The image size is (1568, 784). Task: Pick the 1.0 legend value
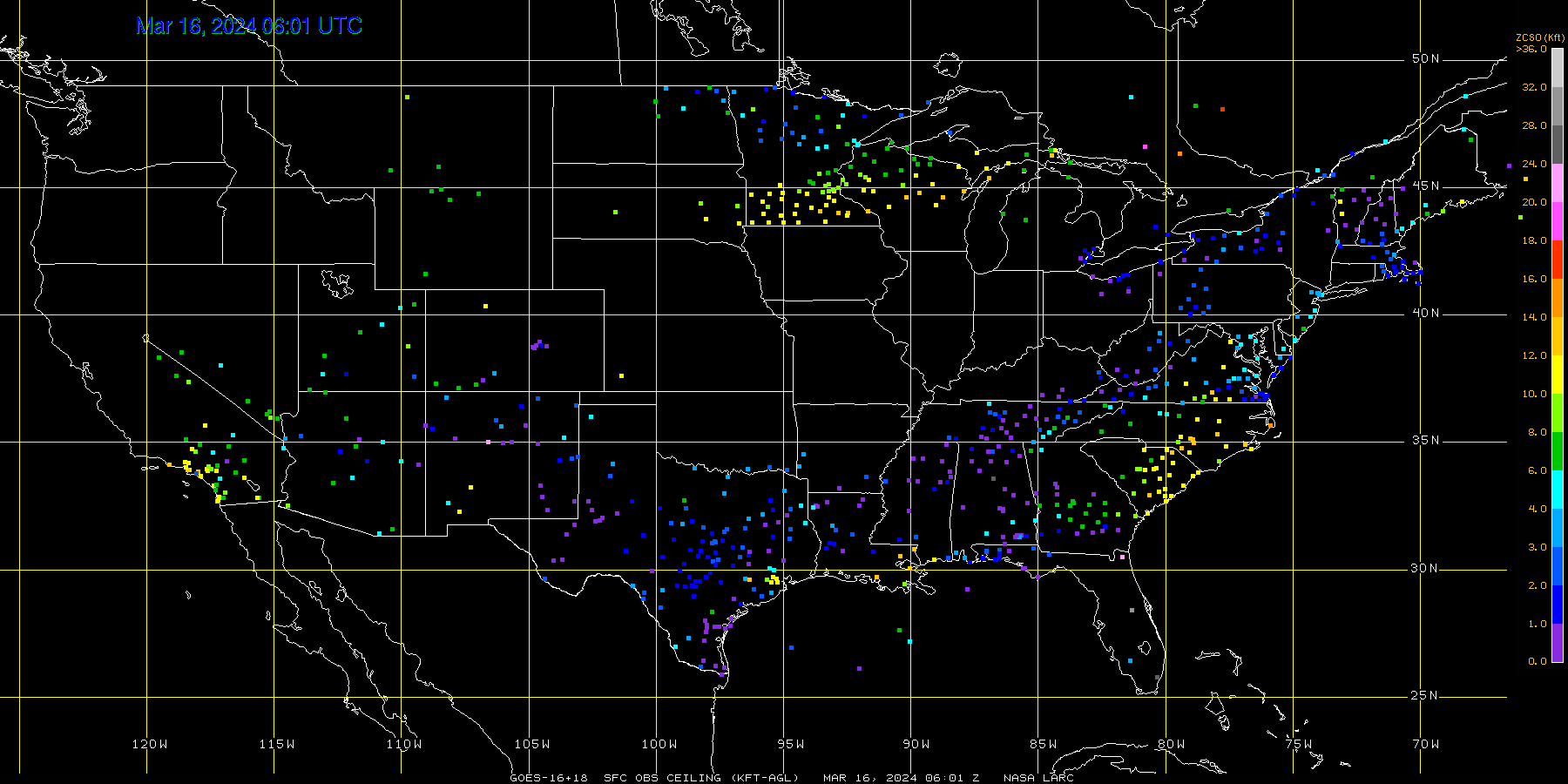(x=1538, y=624)
